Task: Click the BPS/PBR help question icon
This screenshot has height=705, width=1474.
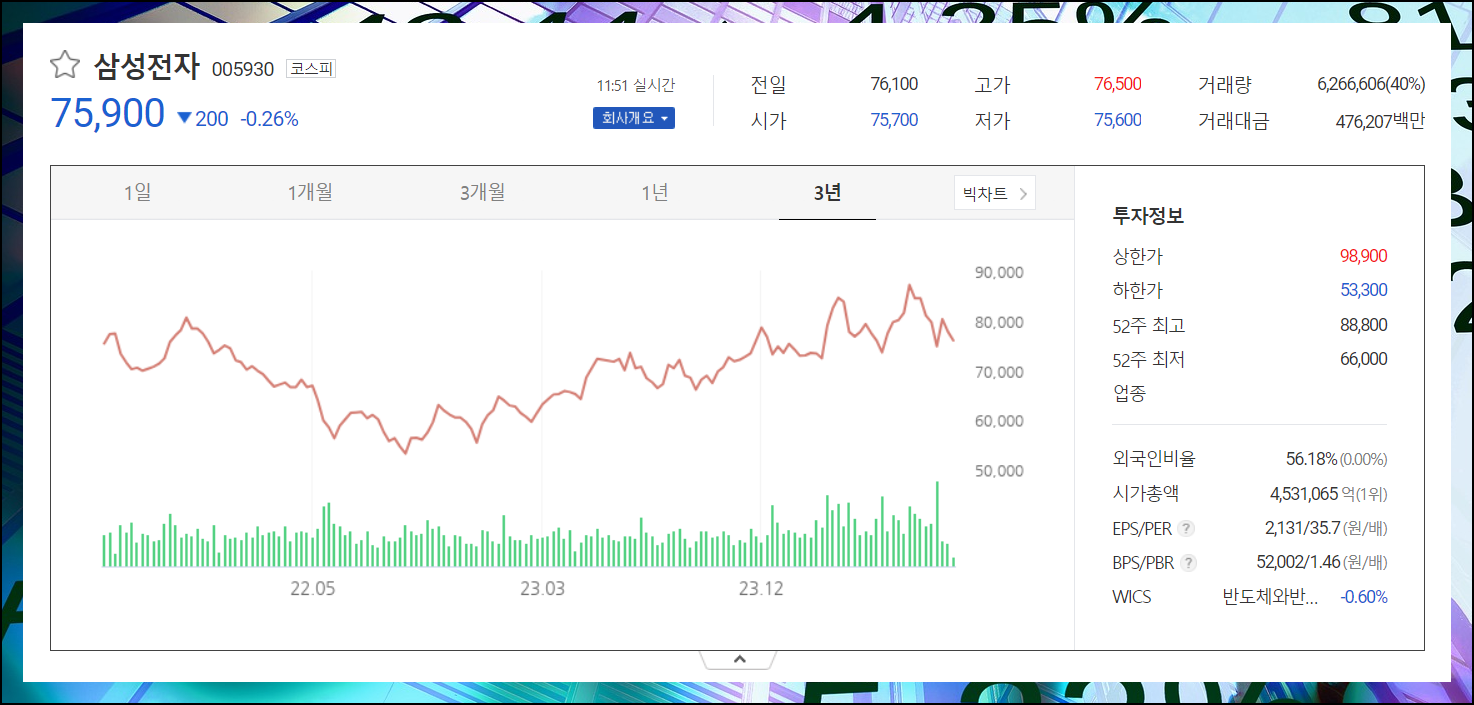Action: click(x=1188, y=563)
